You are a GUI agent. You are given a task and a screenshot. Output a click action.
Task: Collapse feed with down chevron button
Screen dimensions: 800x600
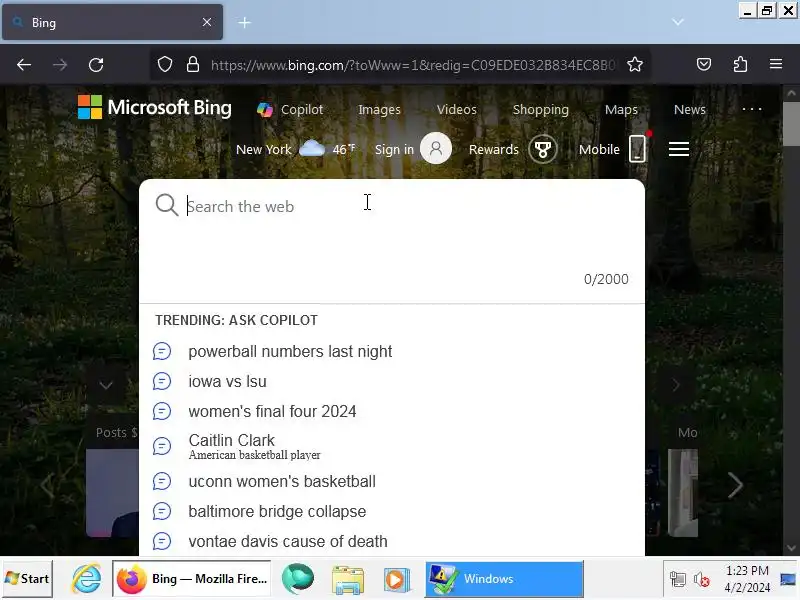pos(106,385)
